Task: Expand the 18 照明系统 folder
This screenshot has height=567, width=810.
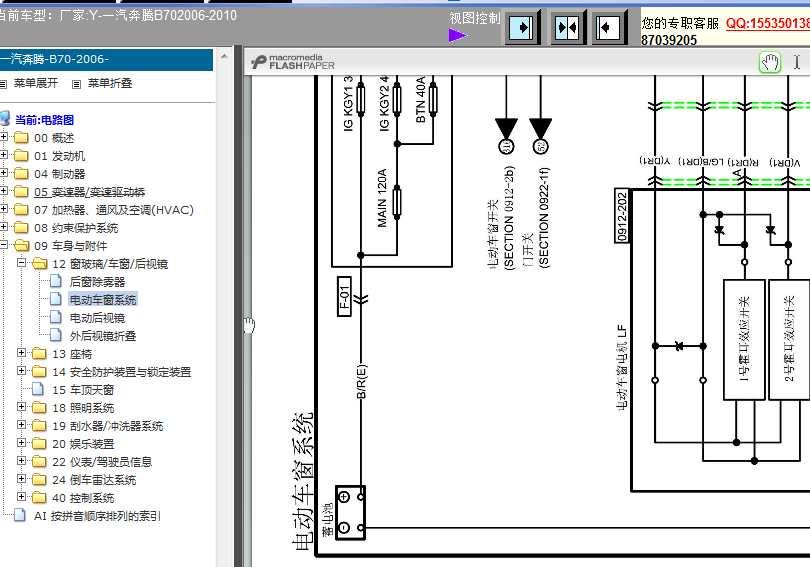Action: pyautogui.click(x=21, y=407)
